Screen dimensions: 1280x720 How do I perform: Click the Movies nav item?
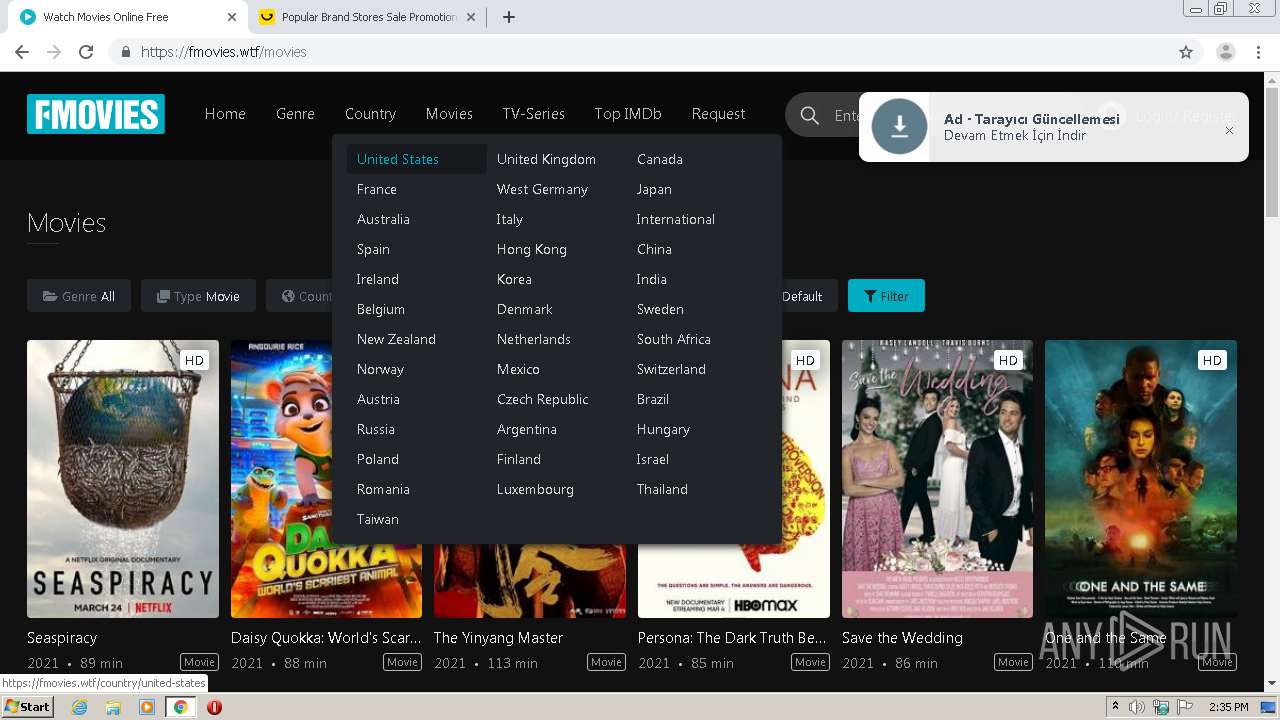coord(449,114)
